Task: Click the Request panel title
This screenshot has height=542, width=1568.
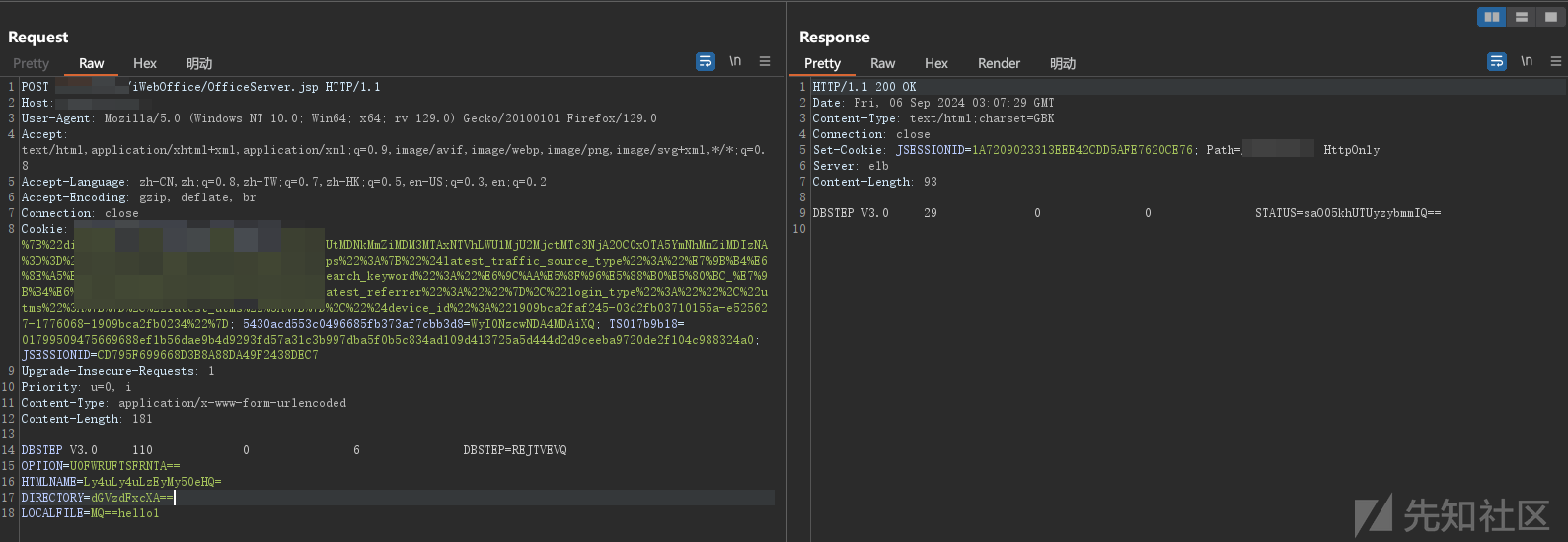Action: point(38,38)
